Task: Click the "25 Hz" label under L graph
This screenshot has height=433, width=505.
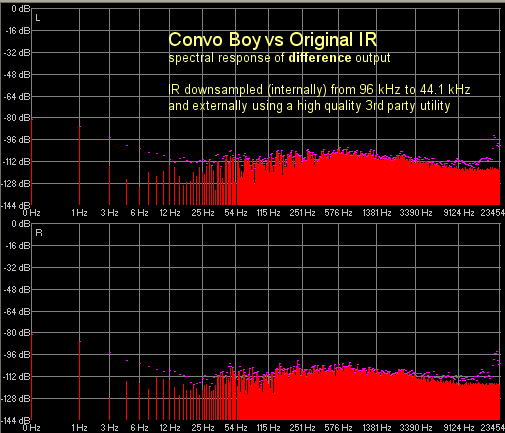Action: pyautogui.click(x=203, y=213)
